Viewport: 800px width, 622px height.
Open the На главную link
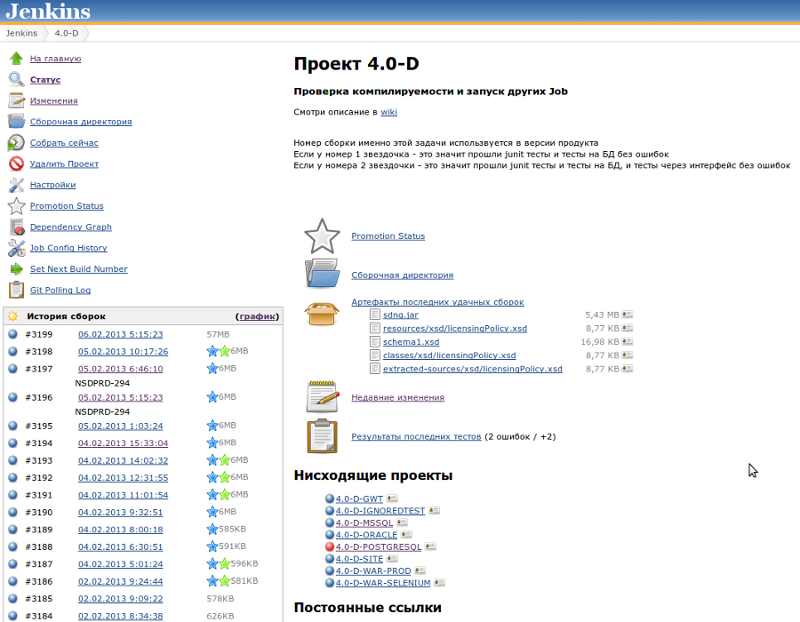(x=55, y=59)
